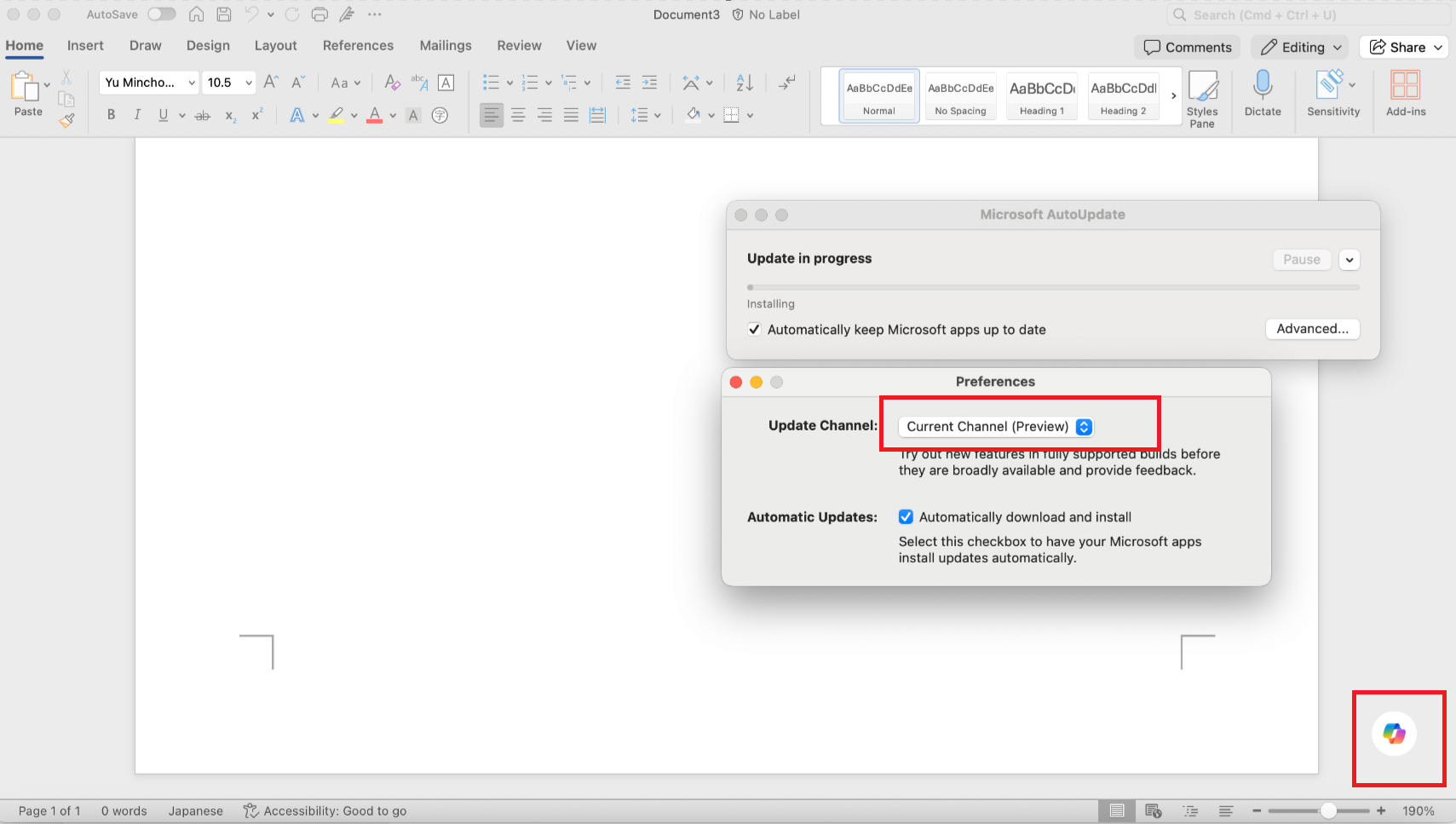Open the Editing mode dropdown
The width and height of the screenshot is (1456, 824).
pyautogui.click(x=1300, y=48)
